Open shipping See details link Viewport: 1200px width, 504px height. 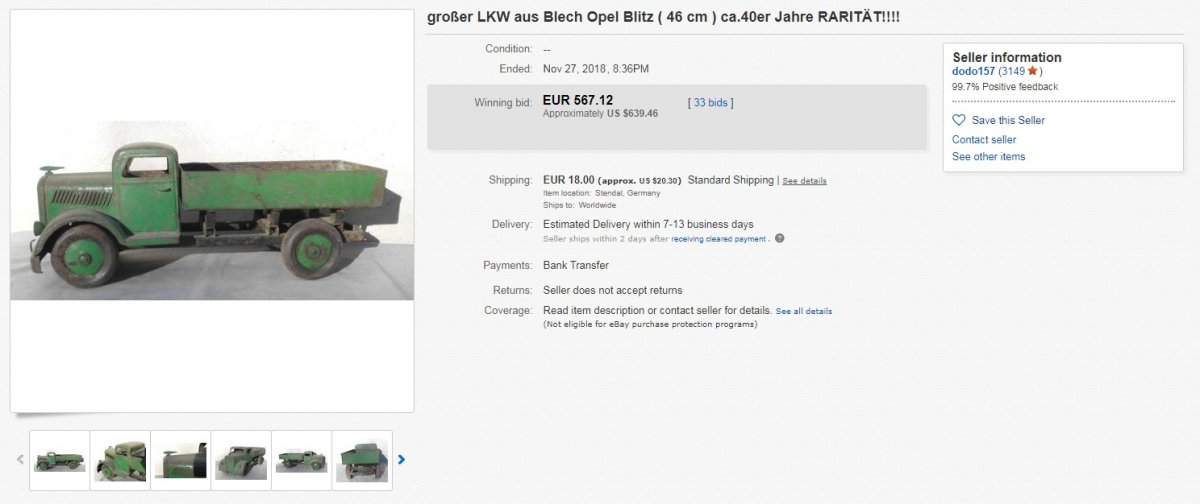[804, 181]
